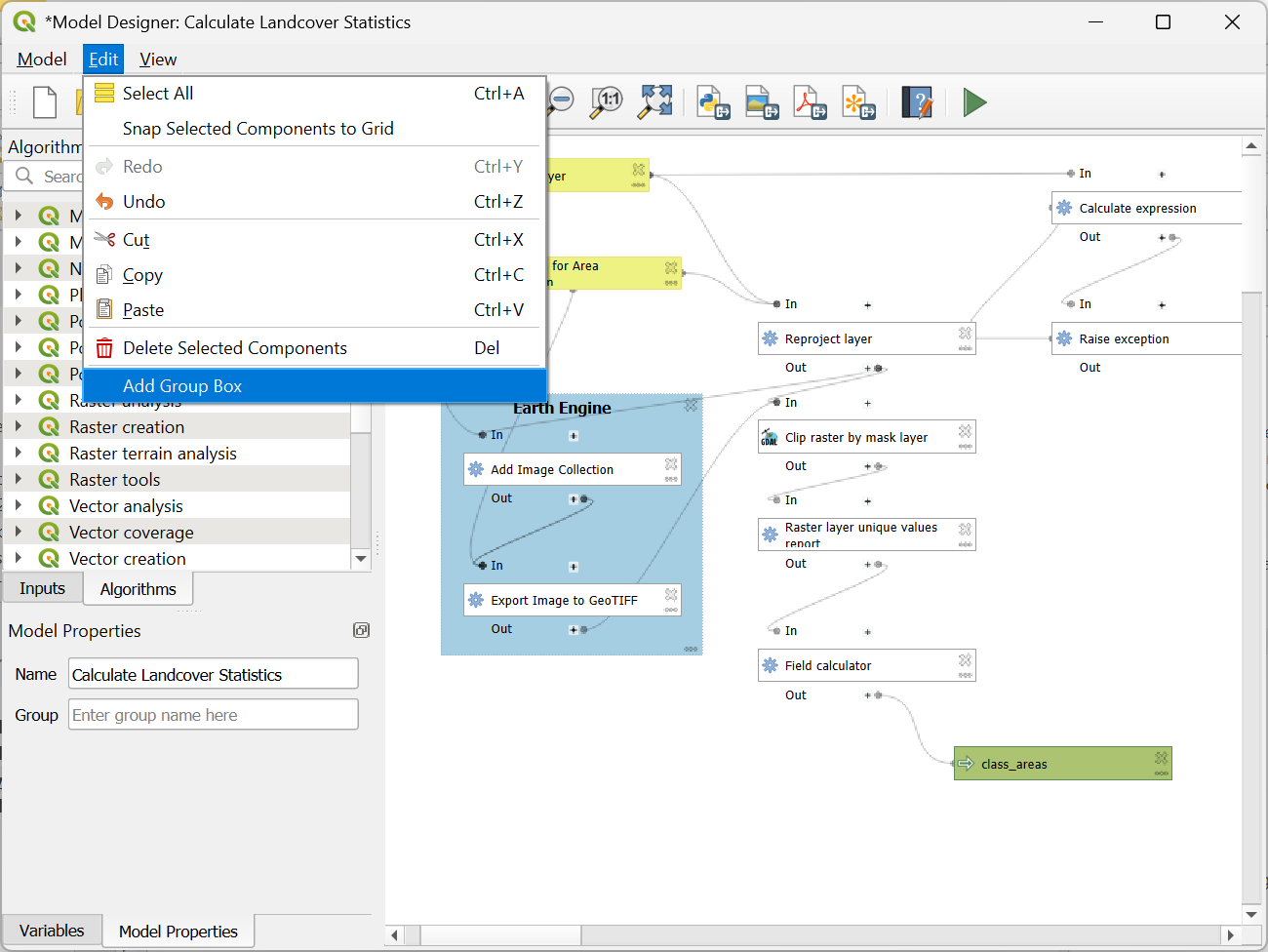
Task: Export model as PDF icon
Action: coord(810,102)
